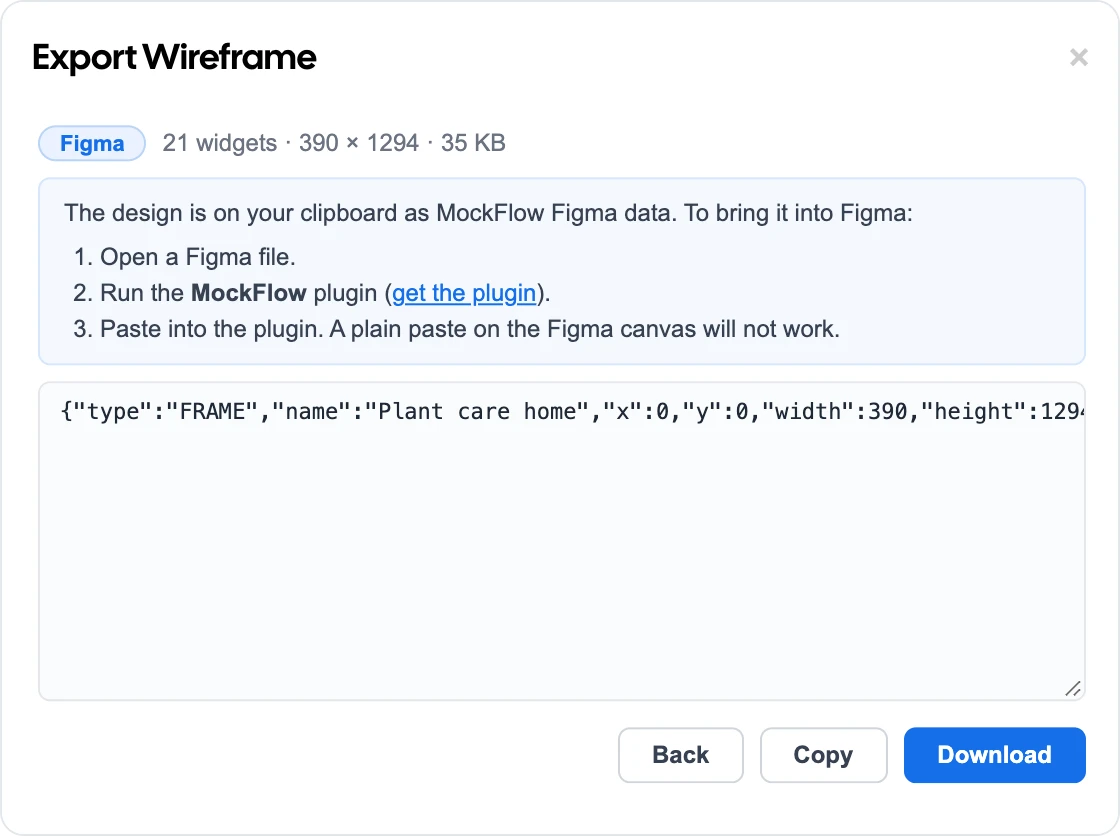Click the '21 widgets · 390 × 1294 · 35 KB' text
The image size is (1120, 836).
(x=334, y=143)
